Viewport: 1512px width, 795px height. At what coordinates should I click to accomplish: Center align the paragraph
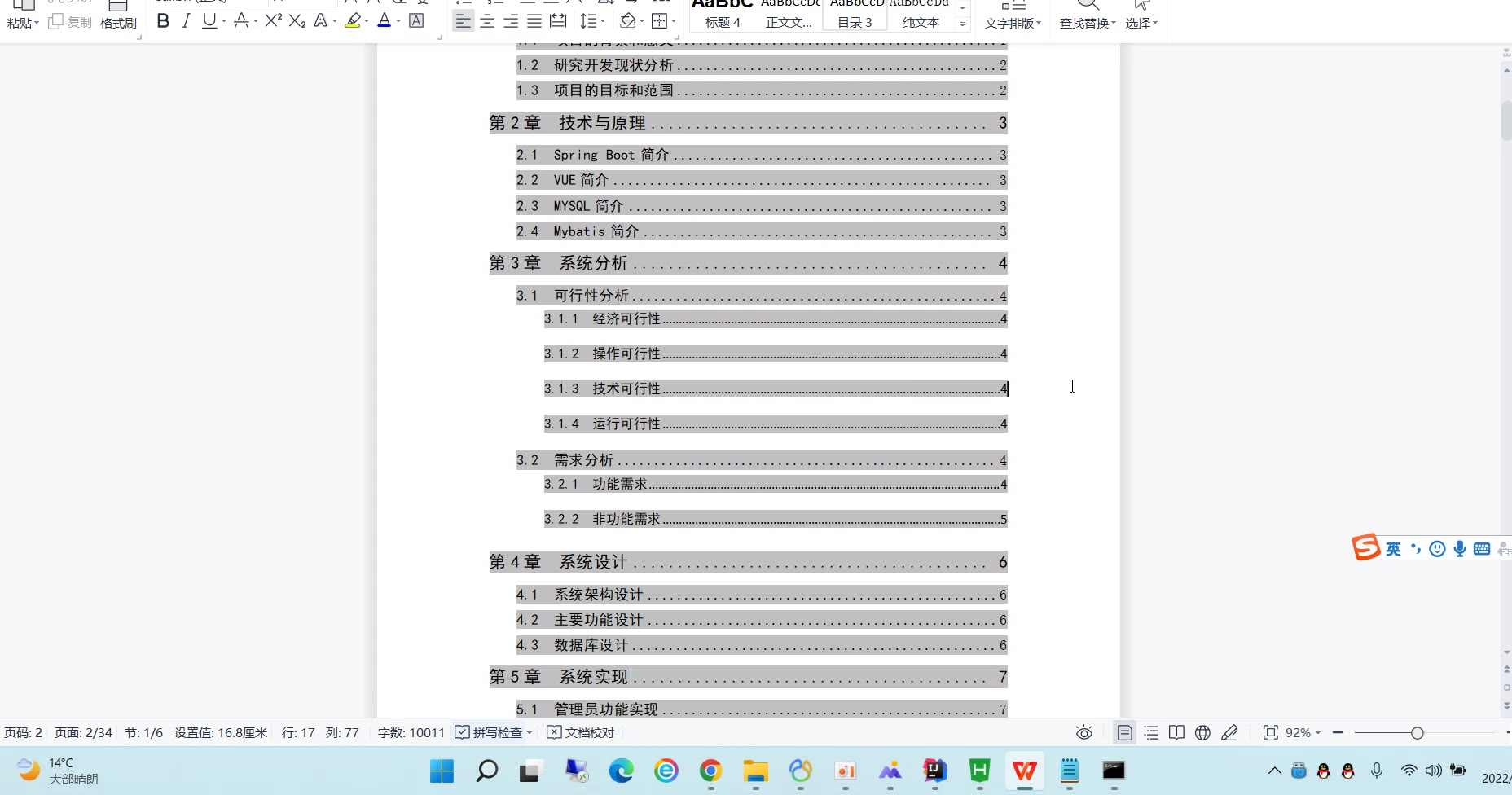[487, 21]
